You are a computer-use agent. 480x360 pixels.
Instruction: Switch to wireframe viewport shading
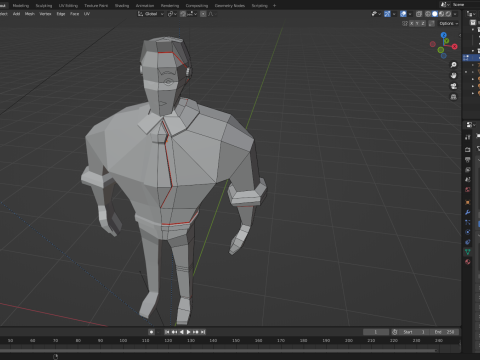point(428,14)
